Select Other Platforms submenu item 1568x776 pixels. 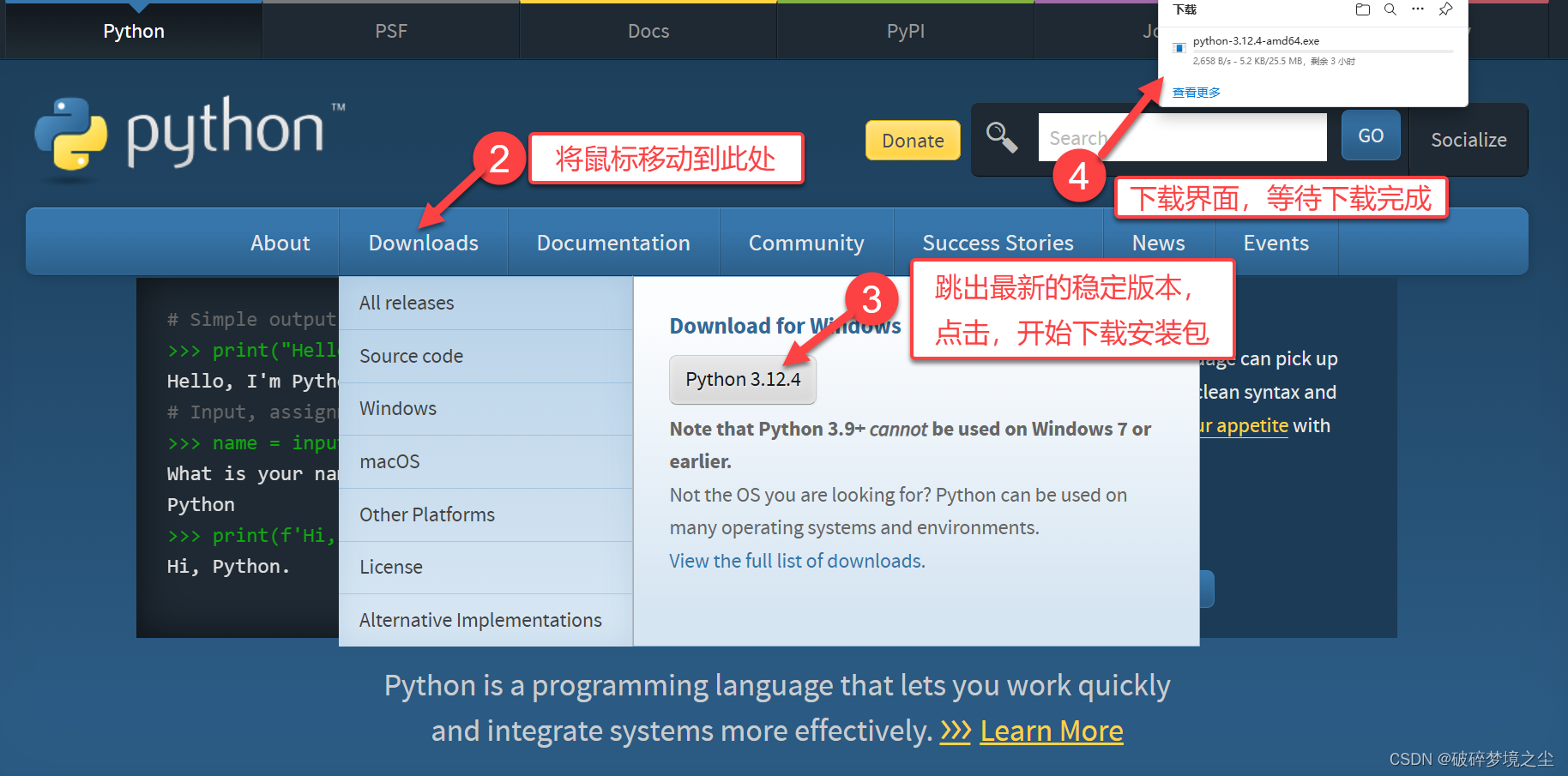pyautogui.click(x=485, y=514)
